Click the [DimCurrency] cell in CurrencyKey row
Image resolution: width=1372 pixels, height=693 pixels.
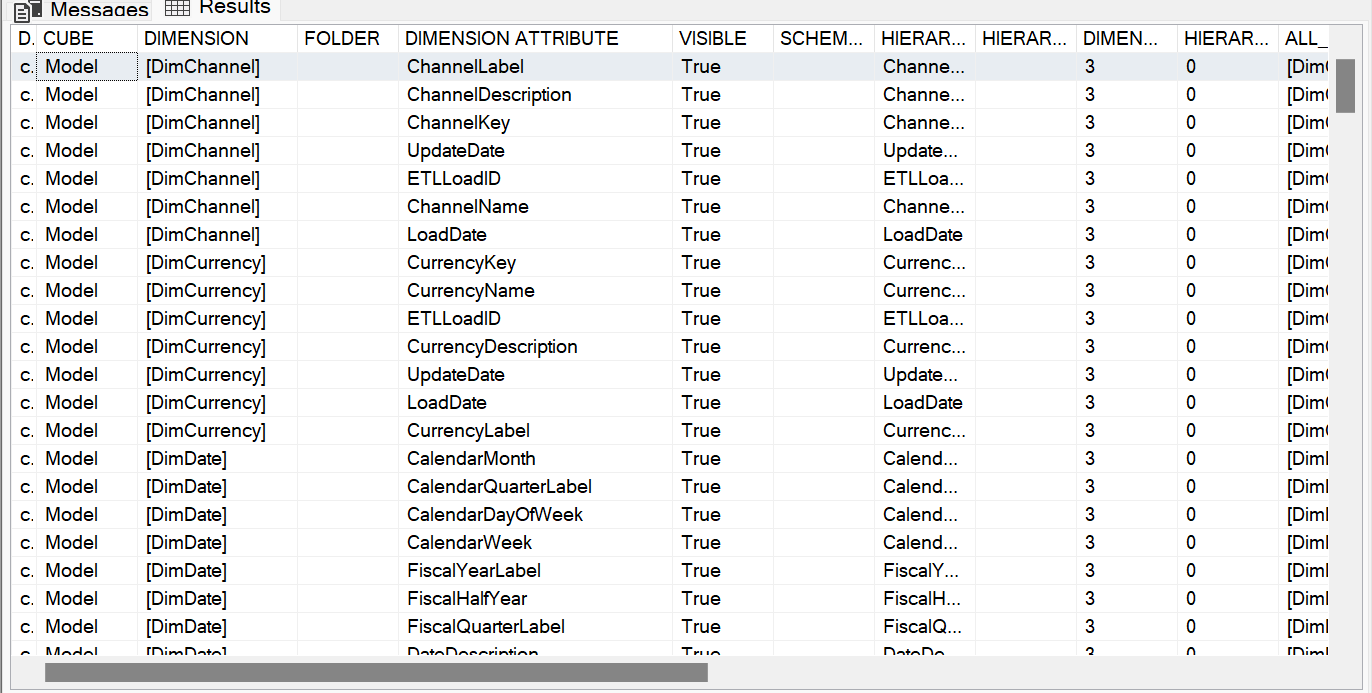coord(217,263)
